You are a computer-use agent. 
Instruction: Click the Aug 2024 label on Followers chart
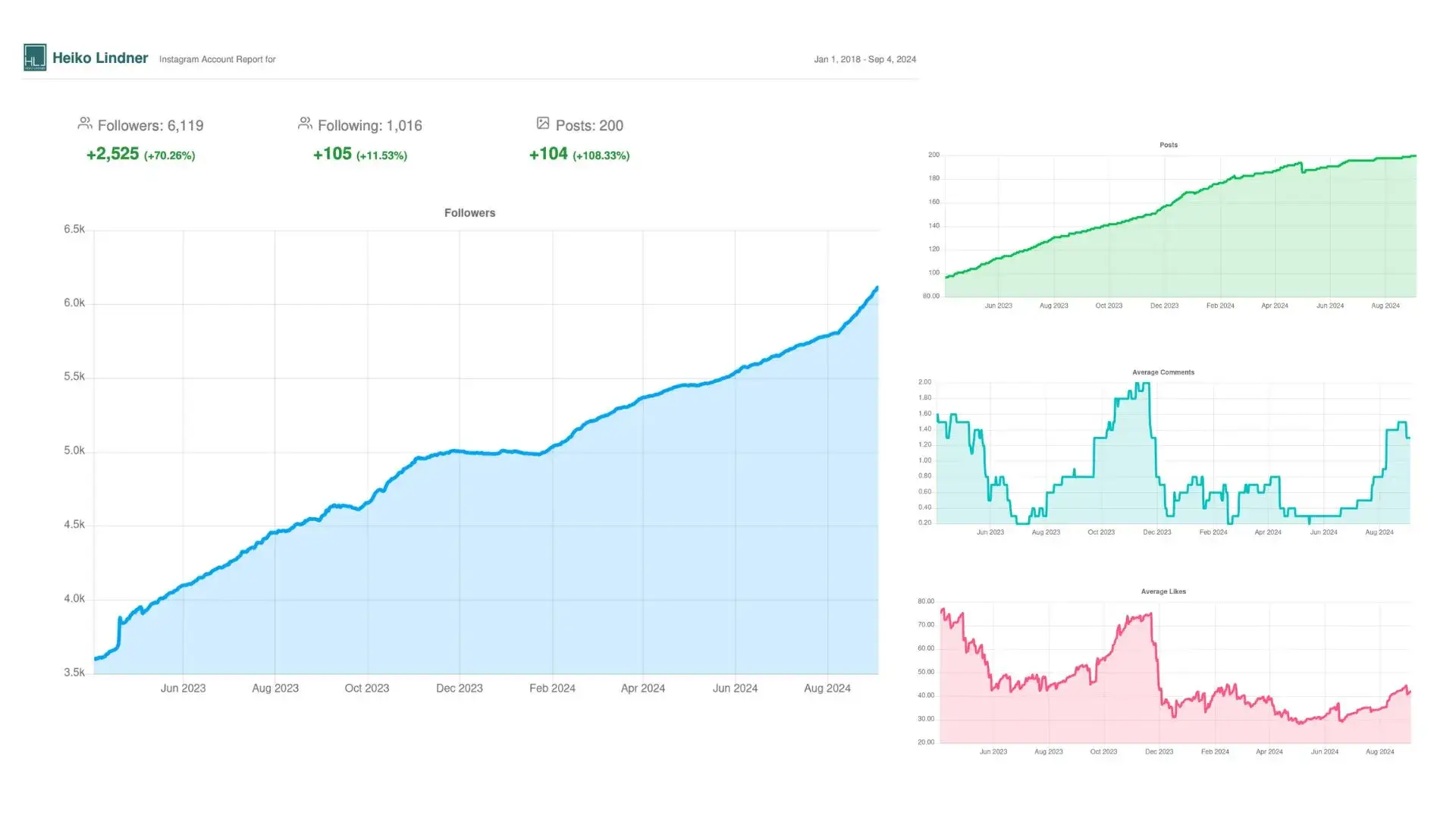pyautogui.click(x=827, y=689)
